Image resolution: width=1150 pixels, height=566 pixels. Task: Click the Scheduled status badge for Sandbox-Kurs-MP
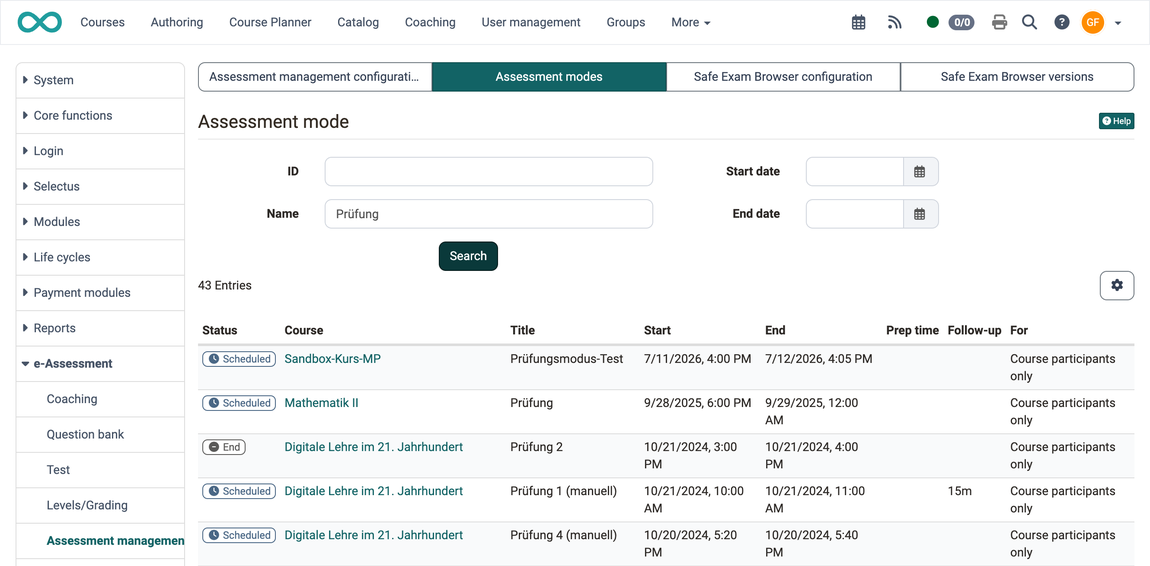tap(239, 359)
